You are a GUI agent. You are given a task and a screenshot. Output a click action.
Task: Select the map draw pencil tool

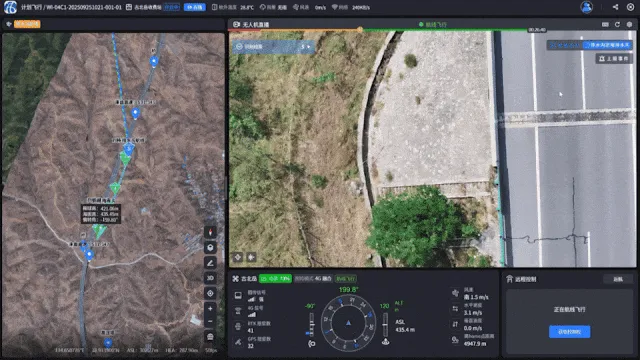click(210, 263)
